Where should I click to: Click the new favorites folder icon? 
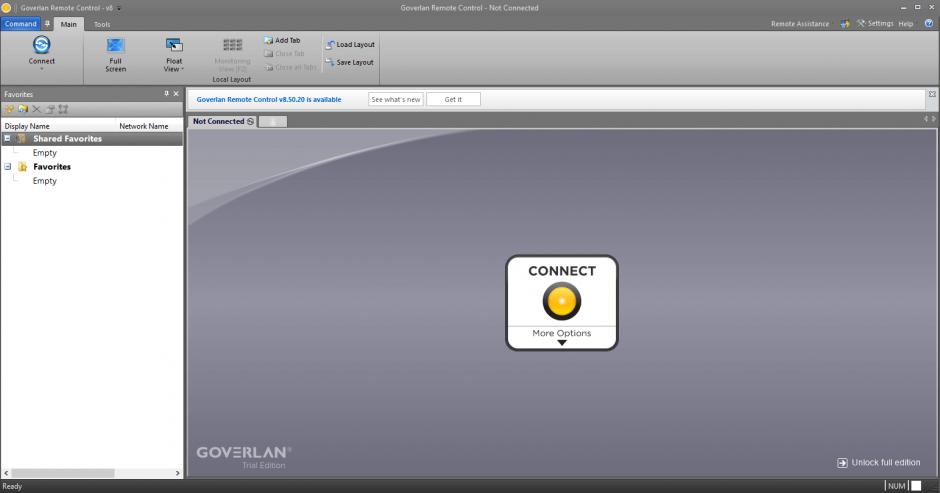(x=23, y=109)
